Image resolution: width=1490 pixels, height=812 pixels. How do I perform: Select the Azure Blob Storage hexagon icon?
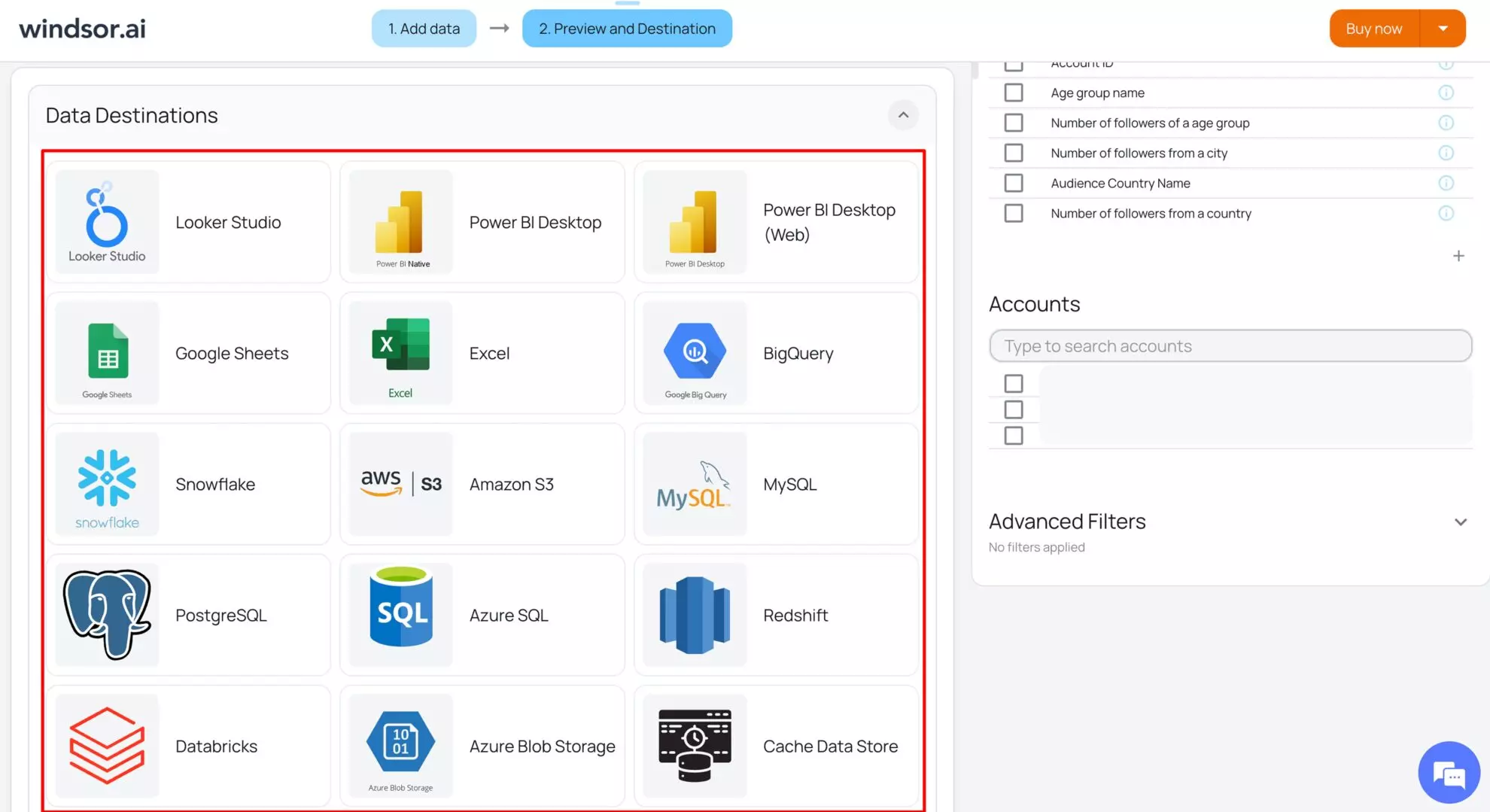[x=401, y=745]
